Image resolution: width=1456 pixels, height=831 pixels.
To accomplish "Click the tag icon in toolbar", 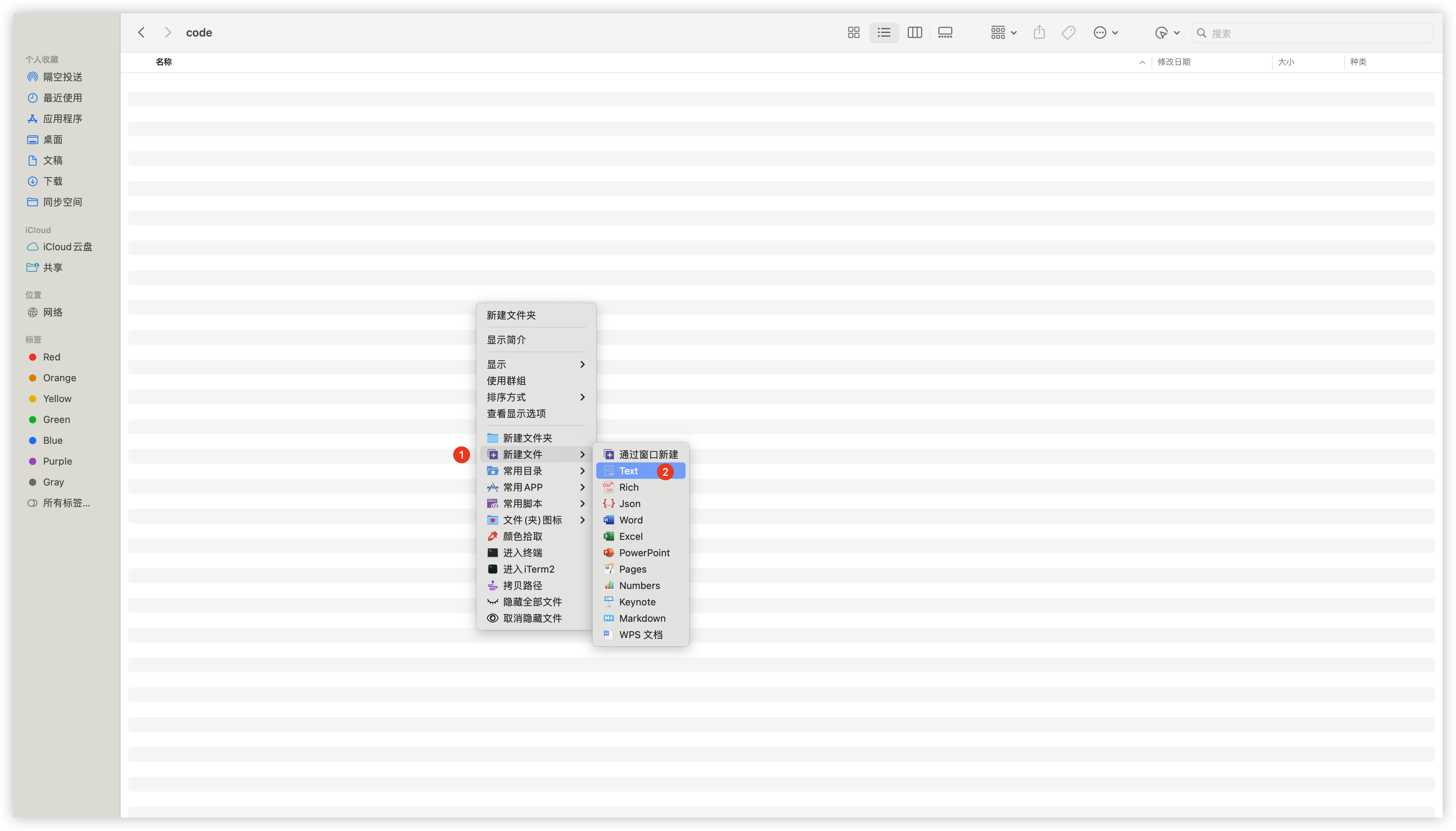I will 1069,32.
